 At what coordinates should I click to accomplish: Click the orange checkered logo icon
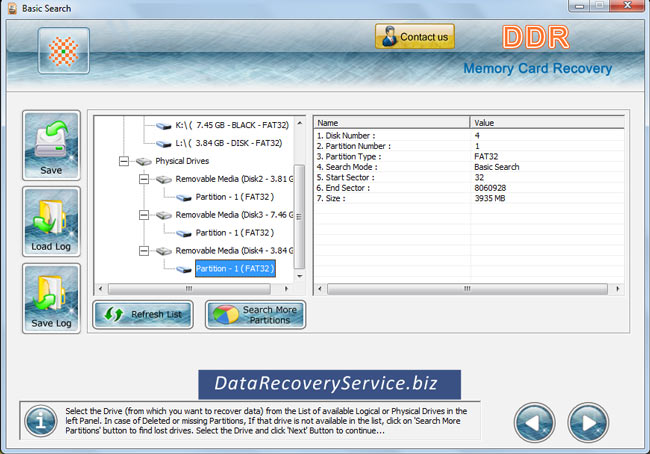pyautogui.click(x=64, y=51)
